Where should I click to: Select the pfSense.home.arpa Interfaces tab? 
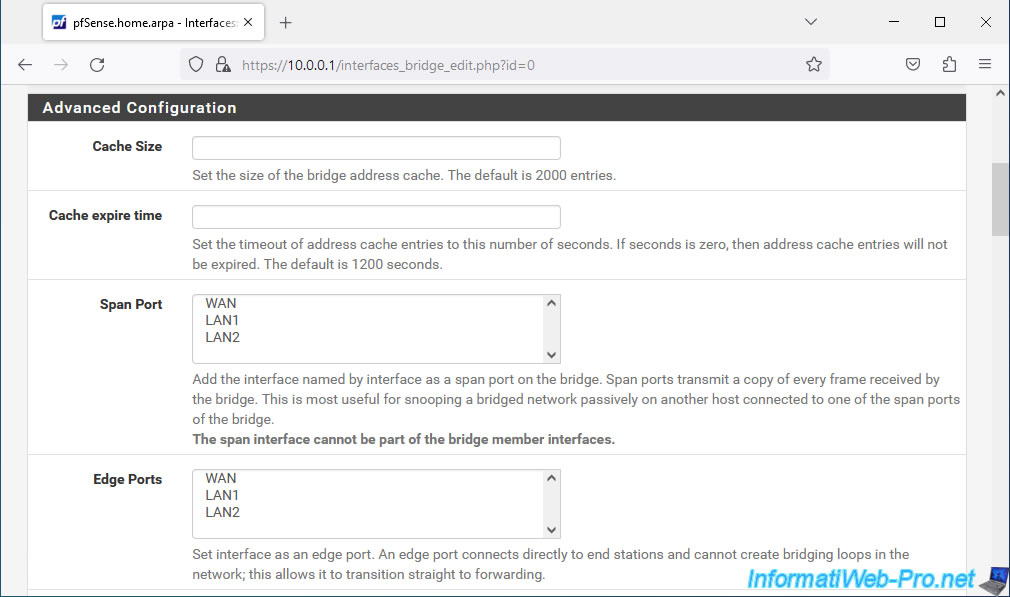point(153,23)
